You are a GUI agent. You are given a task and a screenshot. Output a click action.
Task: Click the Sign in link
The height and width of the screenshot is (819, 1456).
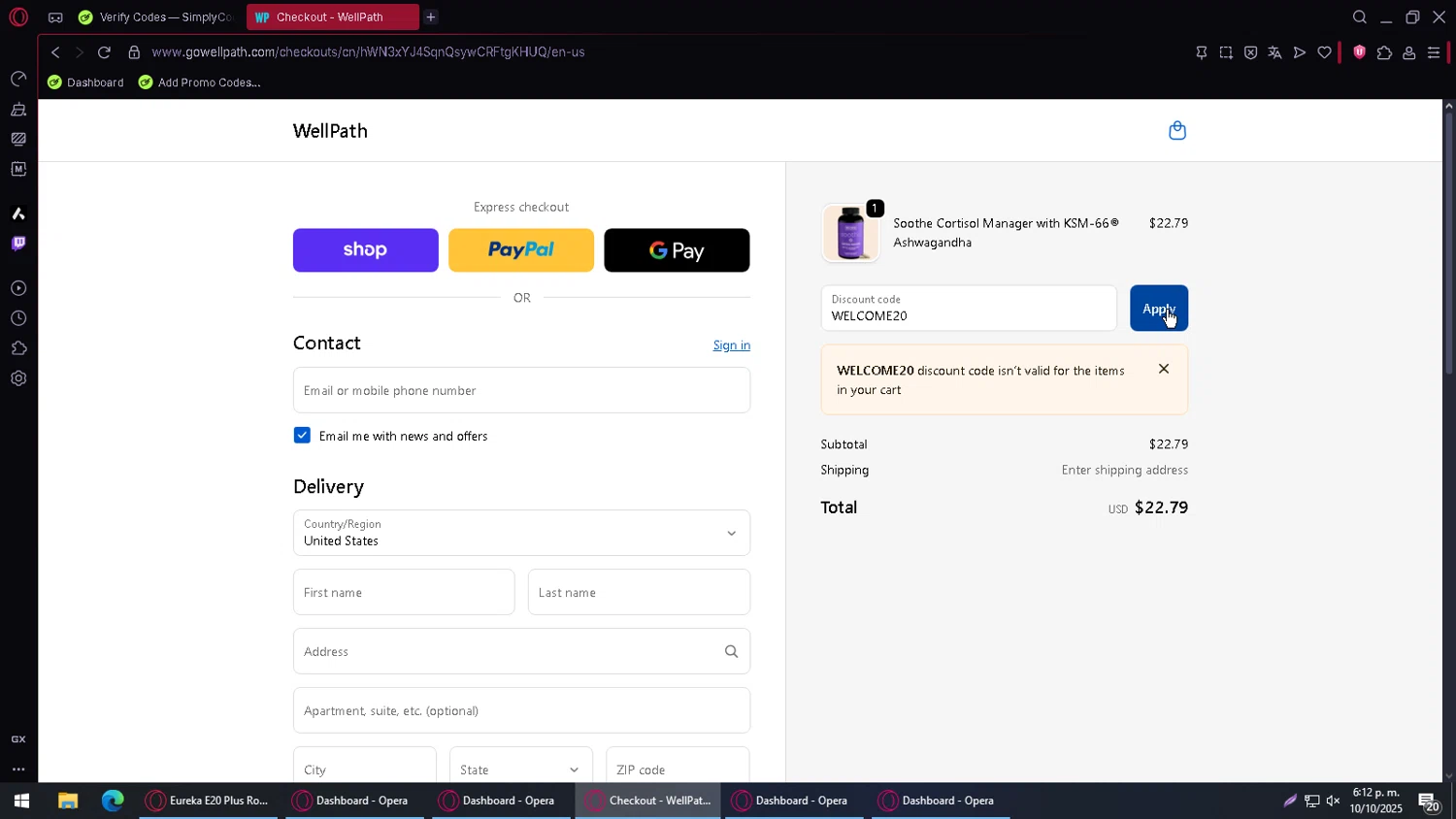732,345
